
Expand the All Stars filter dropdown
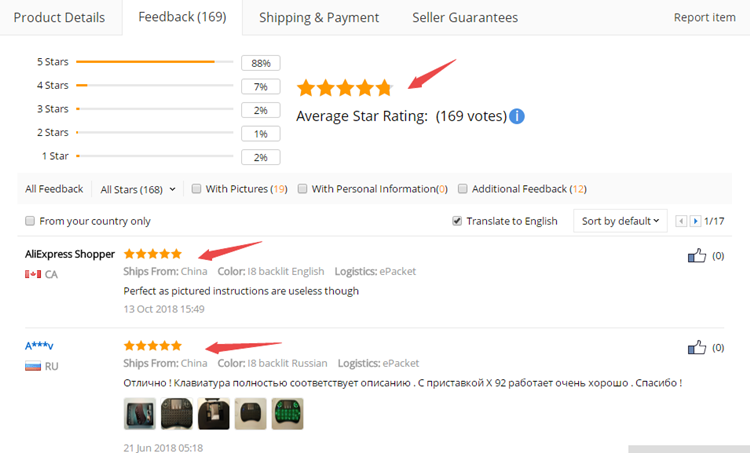coord(138,188)
